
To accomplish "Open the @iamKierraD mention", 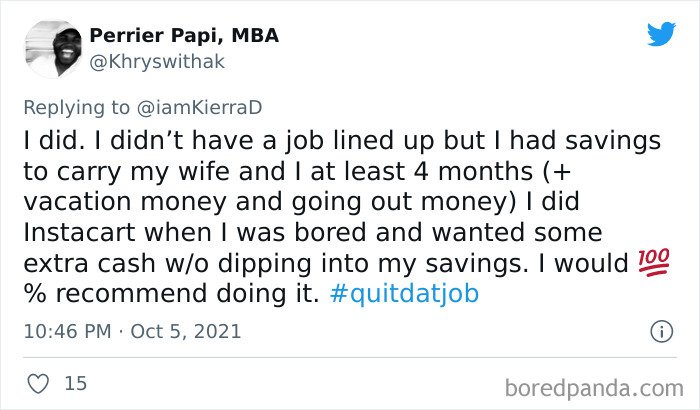I will tap(199, 108).
